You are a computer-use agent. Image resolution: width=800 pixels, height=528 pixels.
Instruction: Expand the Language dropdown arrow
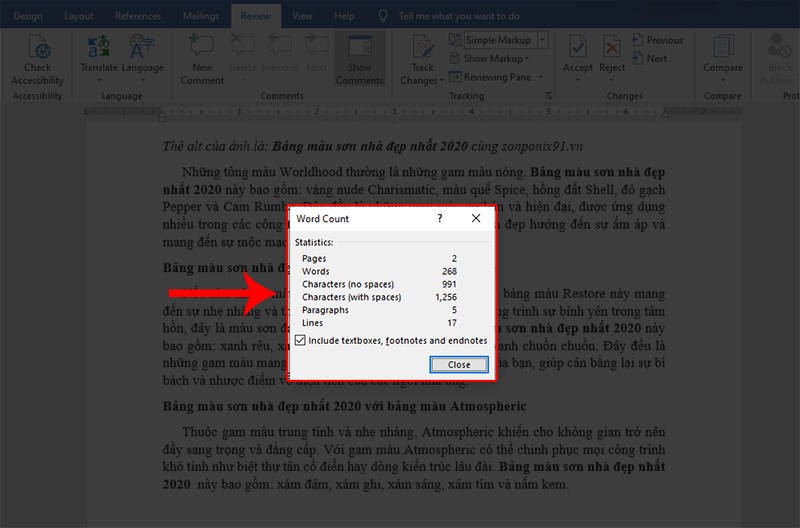(143, 80)
